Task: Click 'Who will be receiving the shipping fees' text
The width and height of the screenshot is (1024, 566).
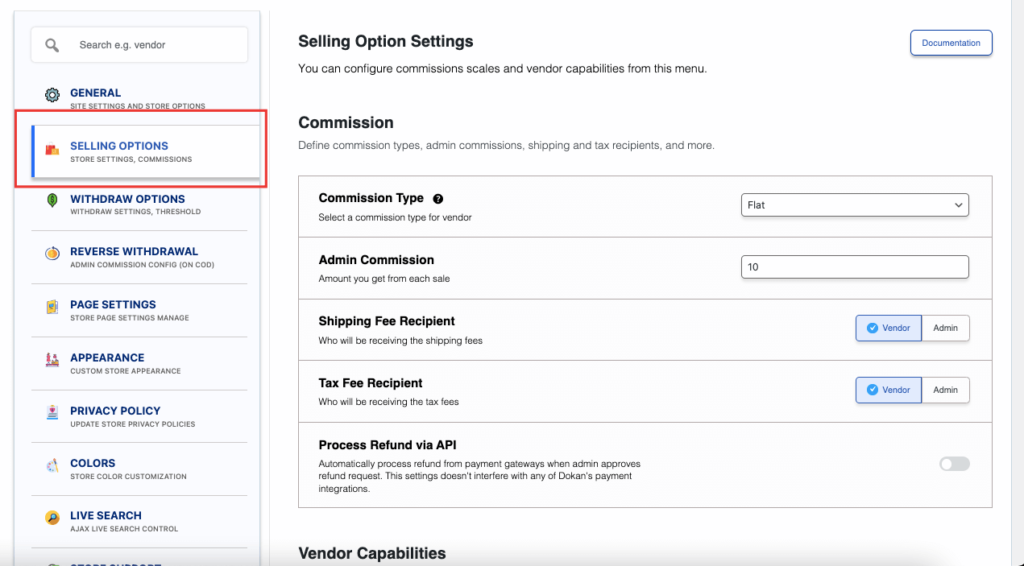Action: (x=400, y=341)
